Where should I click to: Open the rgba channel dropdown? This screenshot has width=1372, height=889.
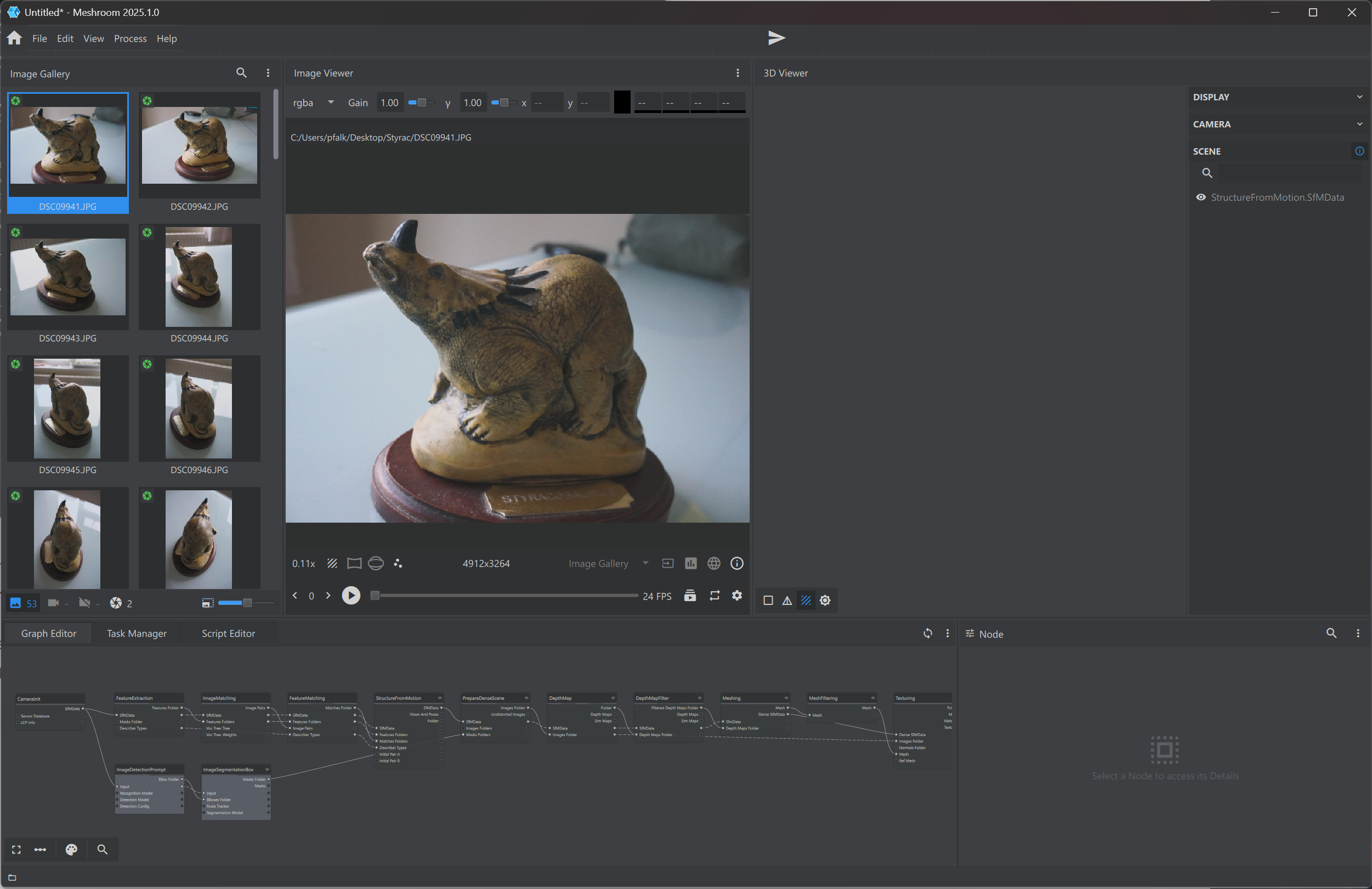tap(314, 103)
